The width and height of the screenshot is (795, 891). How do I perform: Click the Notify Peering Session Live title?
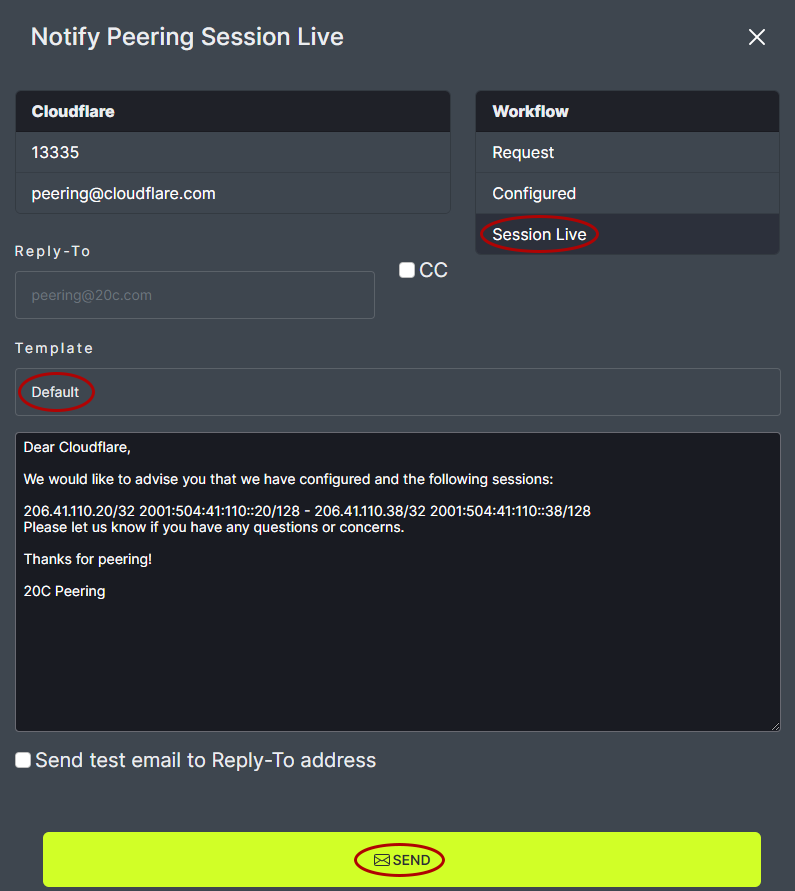click(187, 37)
